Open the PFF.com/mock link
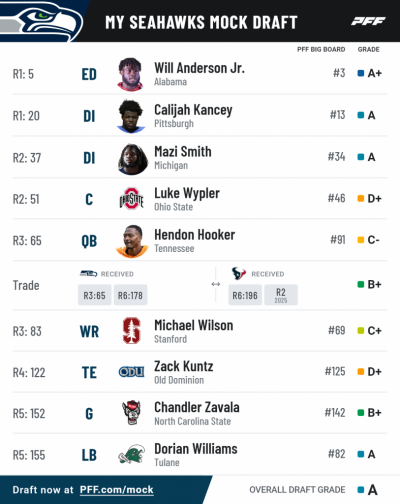The height and width of the screenshot is (504, 400). (x=117, y=490)
